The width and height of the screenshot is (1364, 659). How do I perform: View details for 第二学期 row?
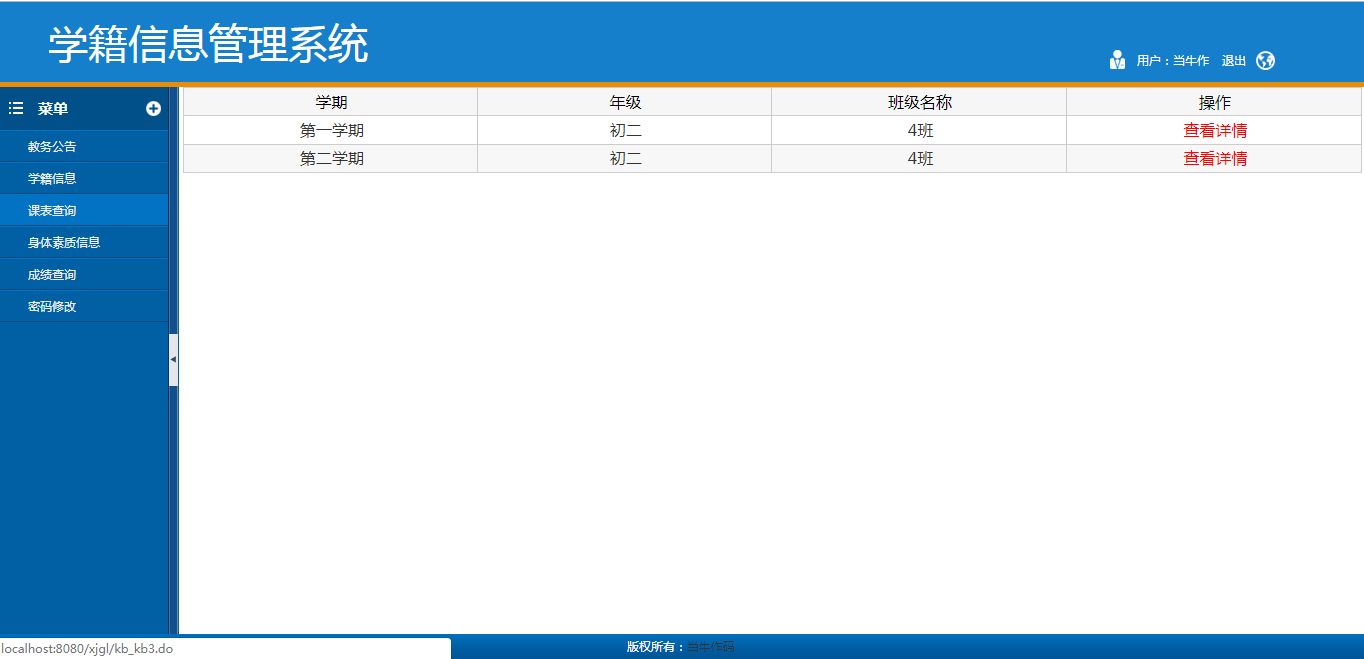coord(1215,158)
